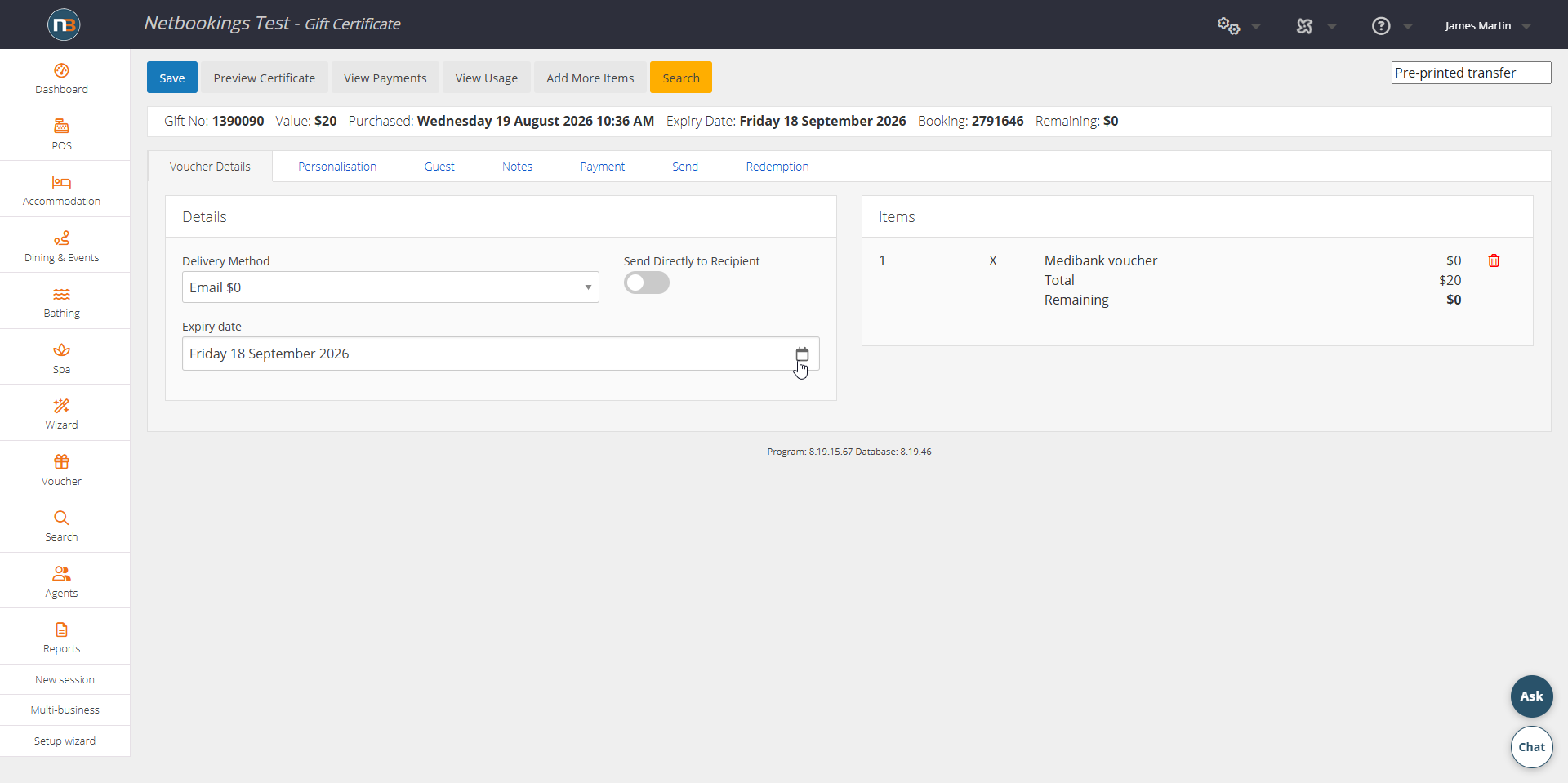
Task: Select gift number 1390090
Action: 238,121
